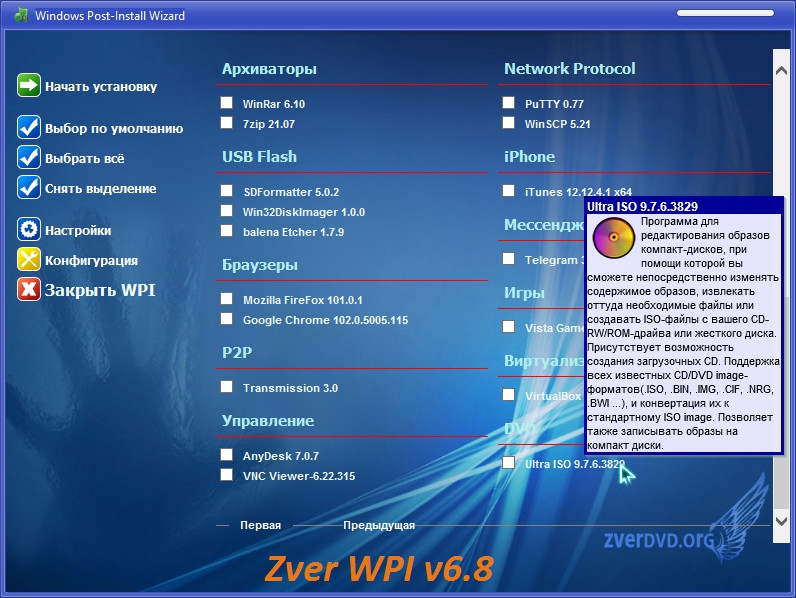Go to 'Первая' page link
The image size is (796, 598).
[260, 525]
